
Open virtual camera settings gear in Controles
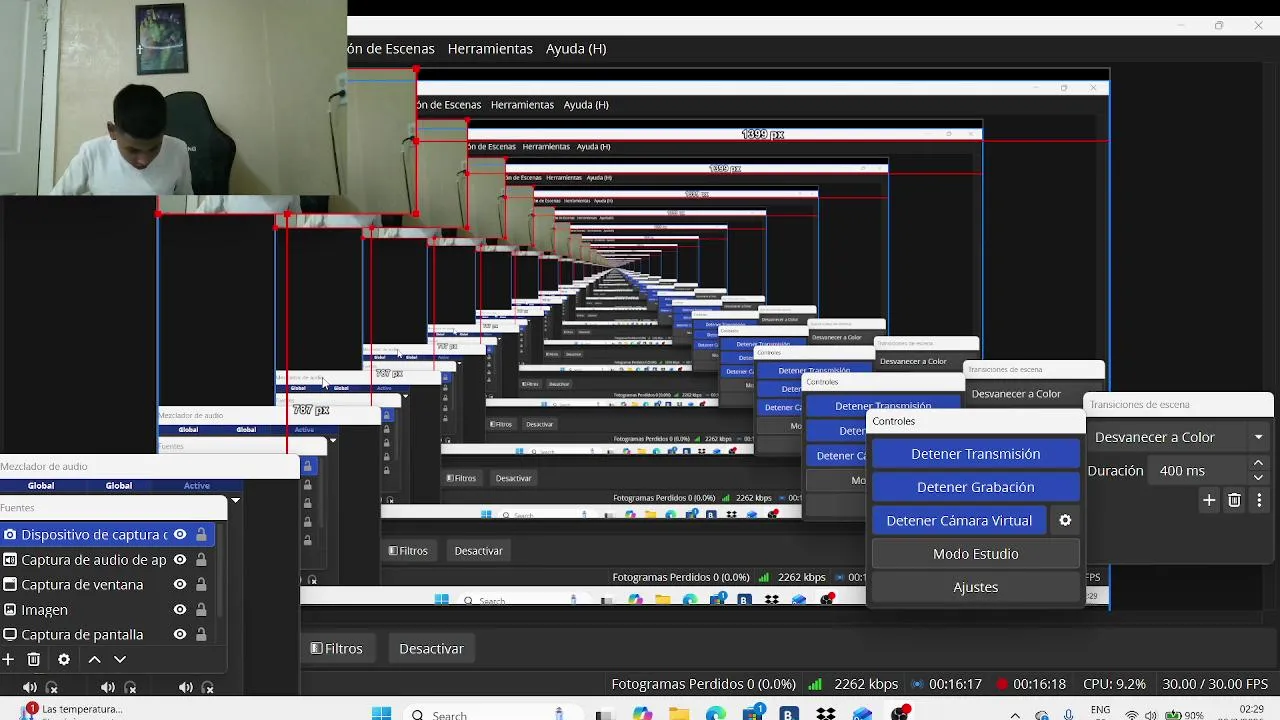(1065, 520)
